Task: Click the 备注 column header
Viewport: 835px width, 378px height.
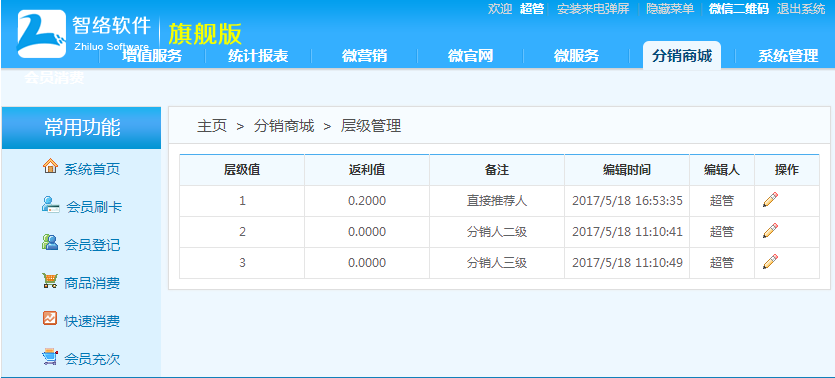Action: [x=497, y=170]
